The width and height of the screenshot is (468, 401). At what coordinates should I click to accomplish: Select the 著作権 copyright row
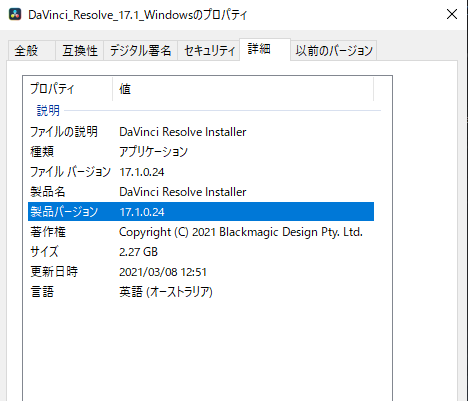pos(201,232)
